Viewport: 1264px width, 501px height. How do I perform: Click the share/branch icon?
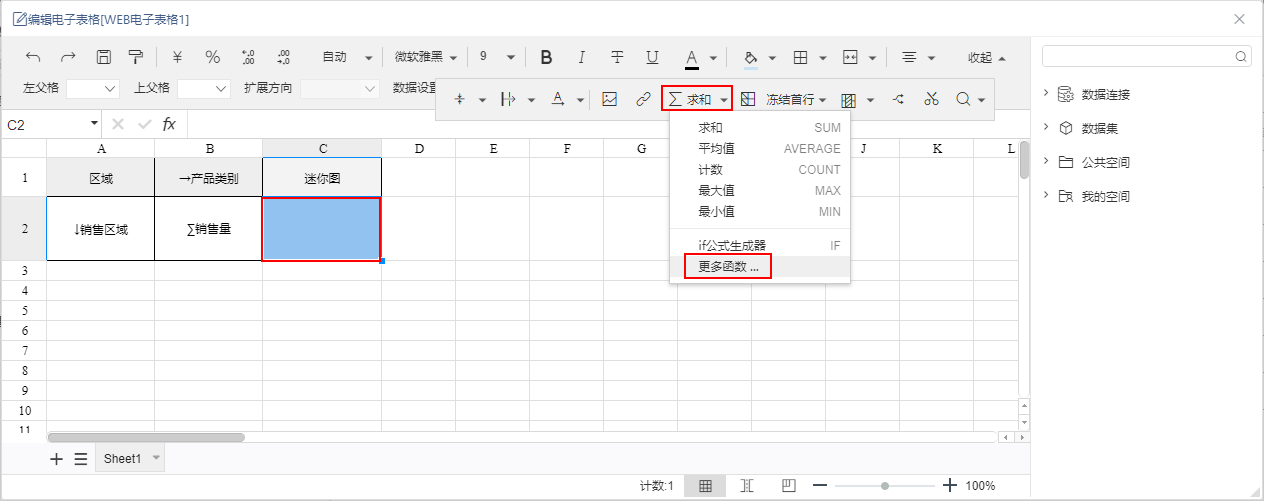click(897, 99)
